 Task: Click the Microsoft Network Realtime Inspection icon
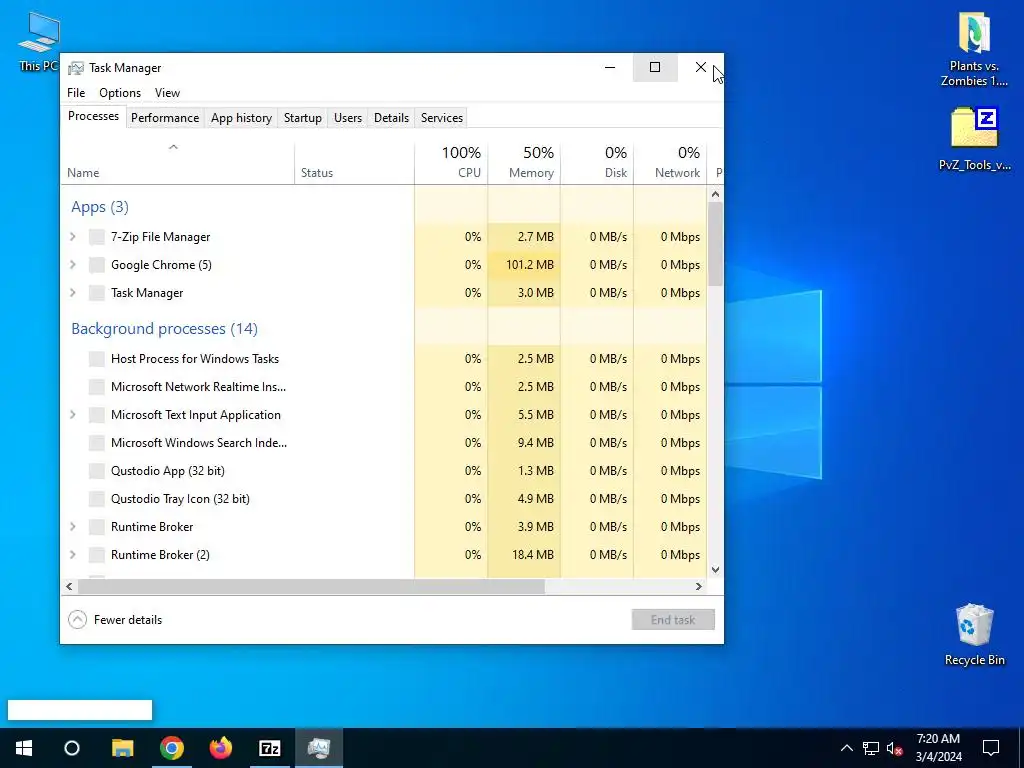coord(97,387)
